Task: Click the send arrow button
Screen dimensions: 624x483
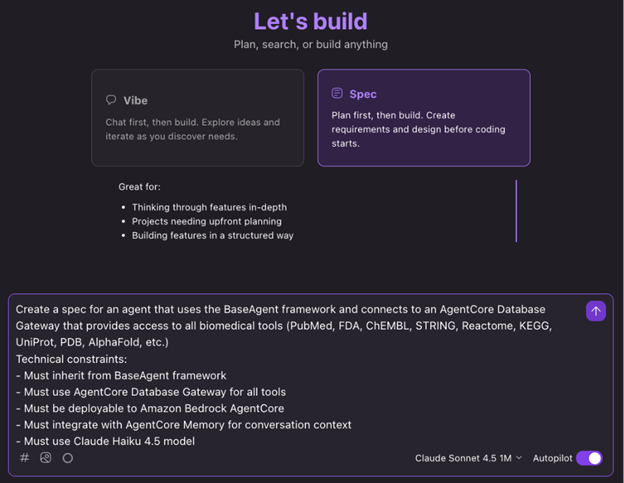Action: (x=596, y=311)
